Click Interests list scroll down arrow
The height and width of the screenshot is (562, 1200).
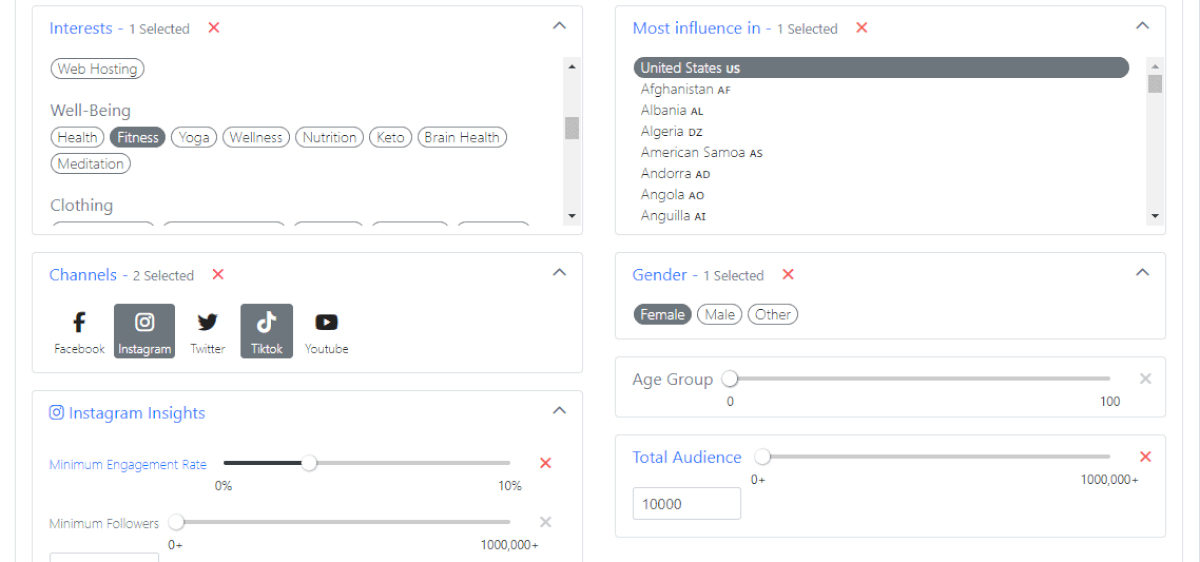click(x=572, y=216)
